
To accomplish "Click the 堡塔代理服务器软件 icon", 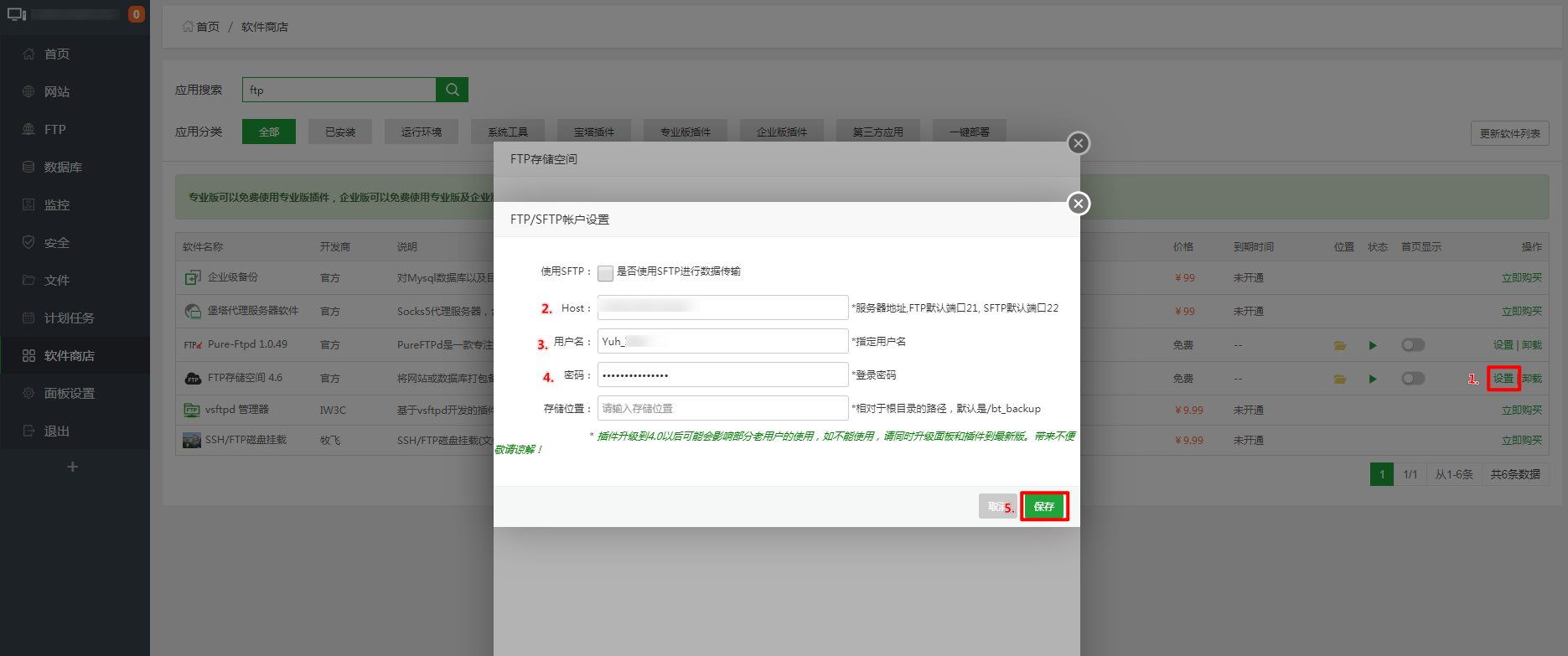I will 193,311.
